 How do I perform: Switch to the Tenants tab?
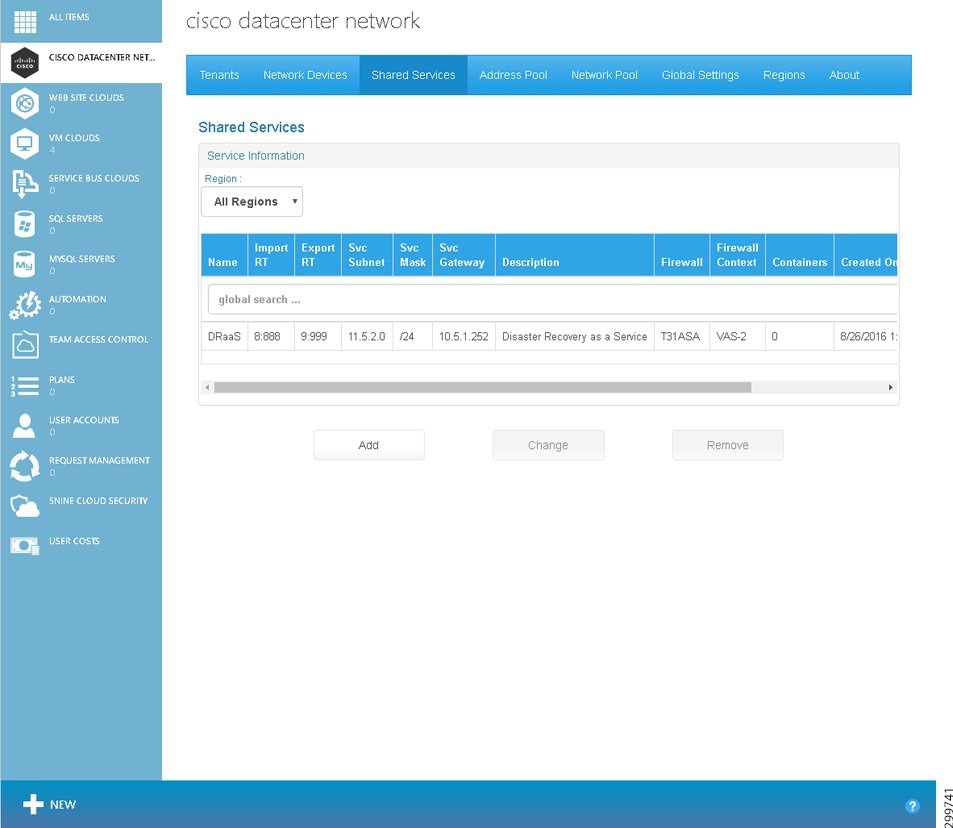(219, 75)
